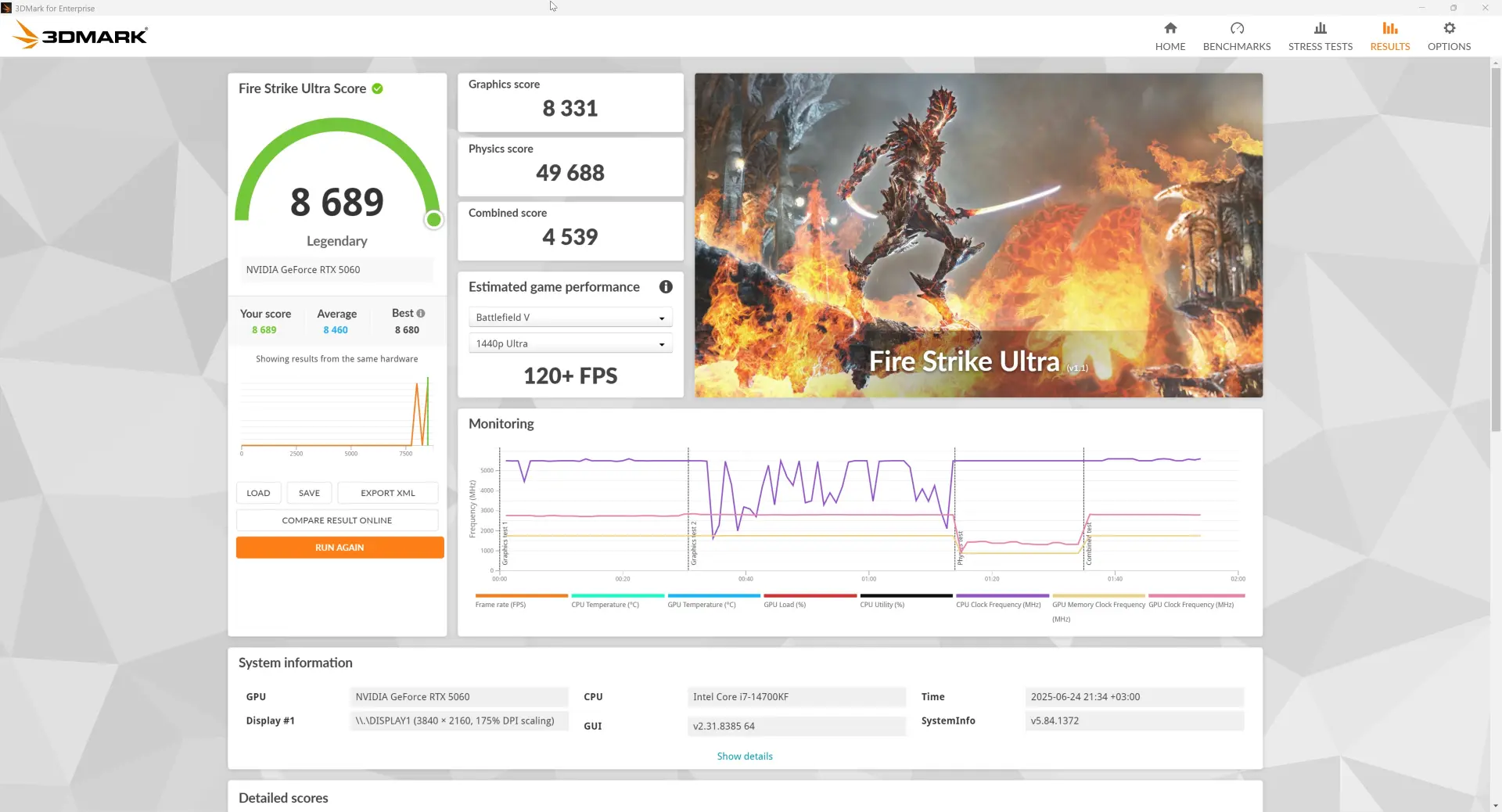Click Estimated game performance info icon
Image resolution: width=1502 pixels, height=812 pixels.
click(x=666, y=287)
